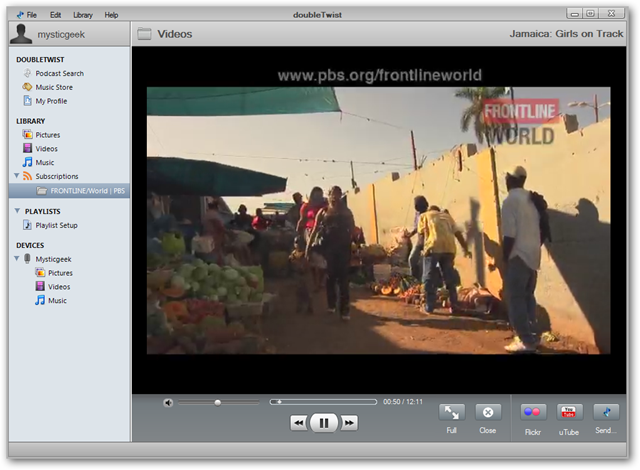Upload the video to YouTube
This screenshot has width=640, height=470.
pyautogui.click(x=569, y=413)
